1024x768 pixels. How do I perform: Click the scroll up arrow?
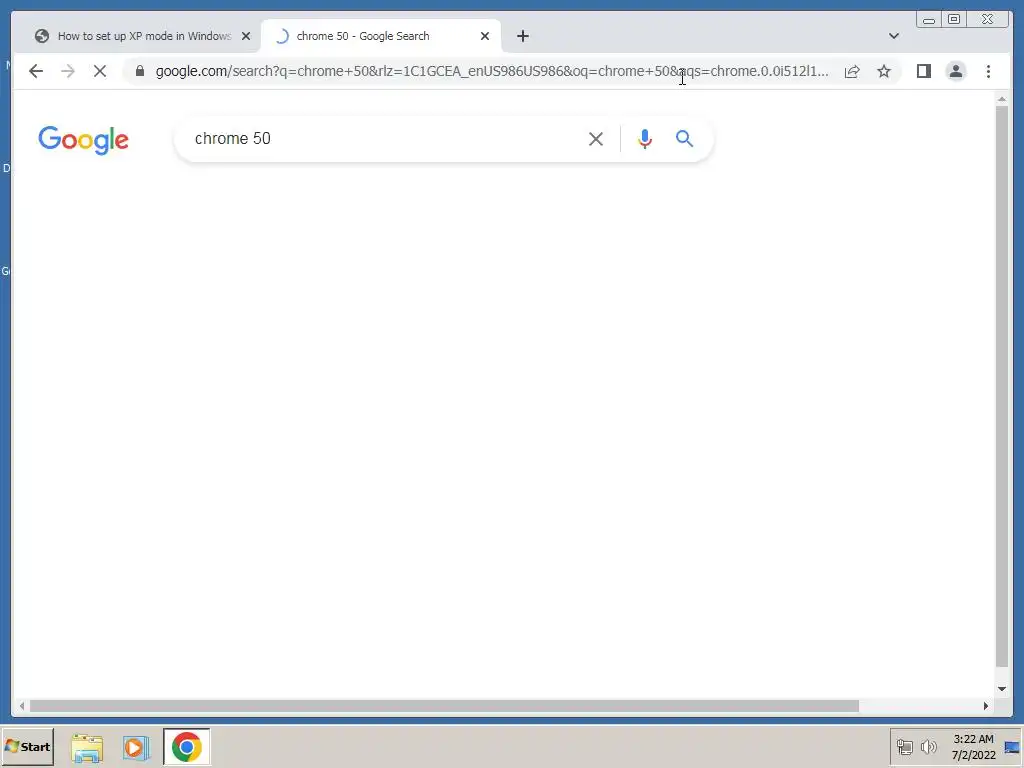[x=1002, y=99]
